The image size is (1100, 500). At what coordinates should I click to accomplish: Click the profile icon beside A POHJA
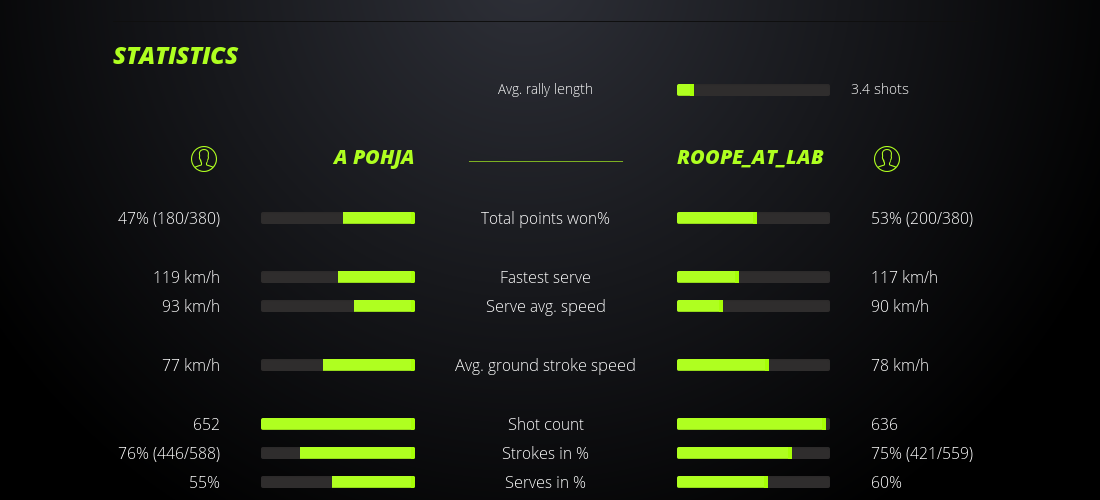(203, 158)
